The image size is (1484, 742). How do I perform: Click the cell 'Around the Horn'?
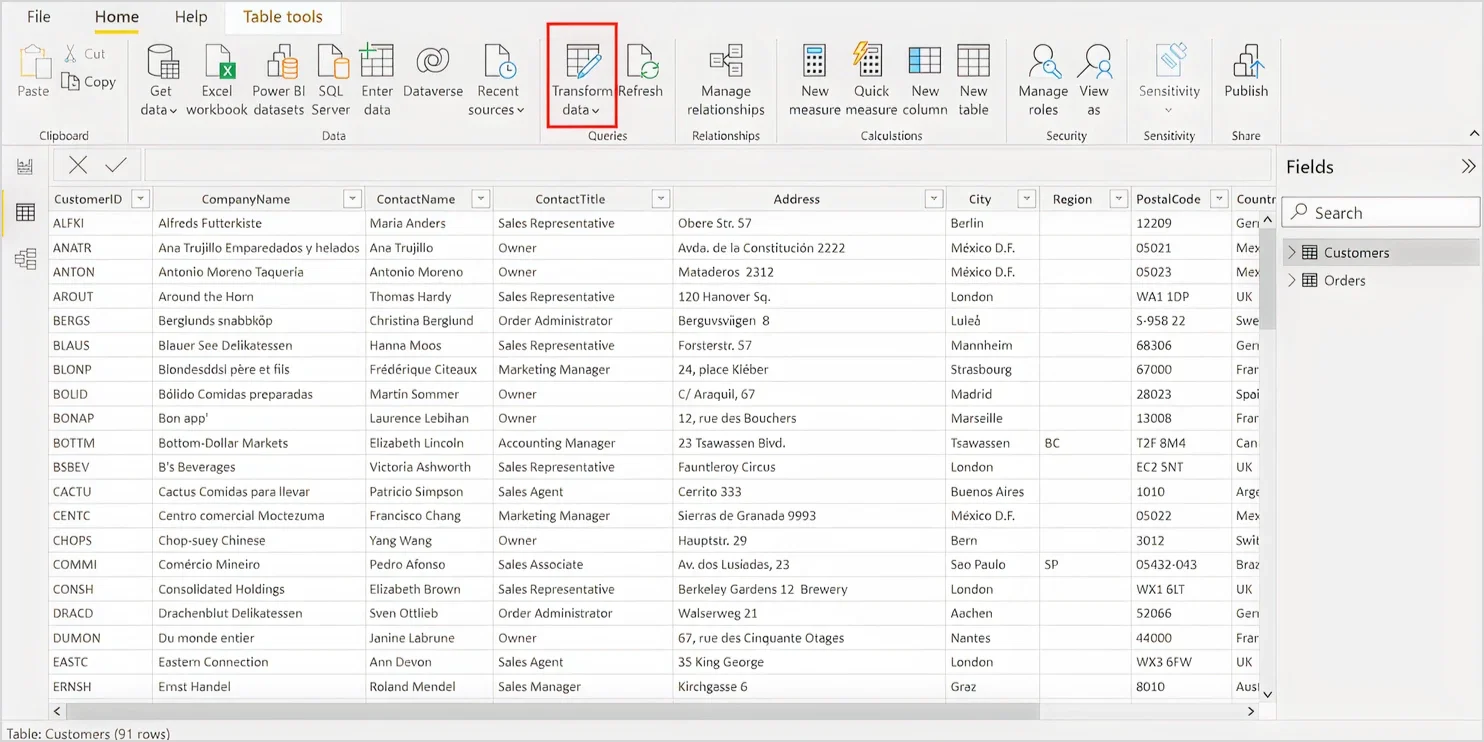[206, 297]
